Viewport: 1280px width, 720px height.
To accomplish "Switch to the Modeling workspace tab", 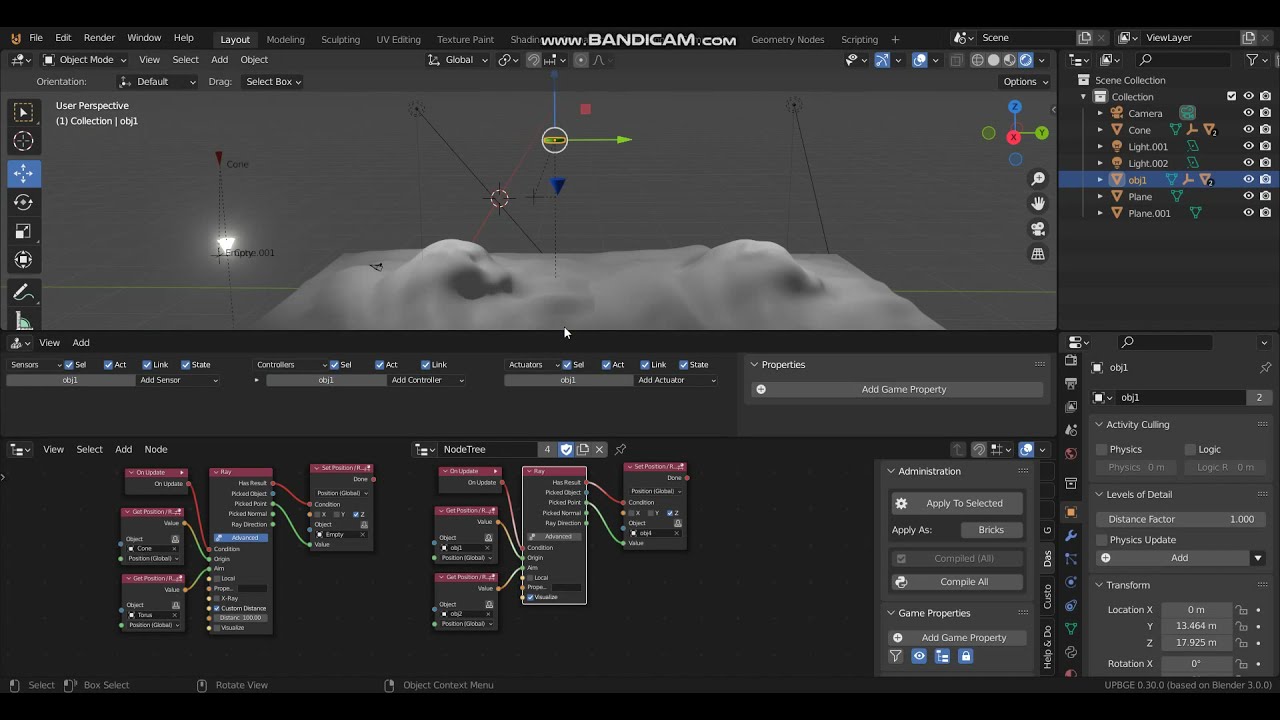I will [285, 39].
